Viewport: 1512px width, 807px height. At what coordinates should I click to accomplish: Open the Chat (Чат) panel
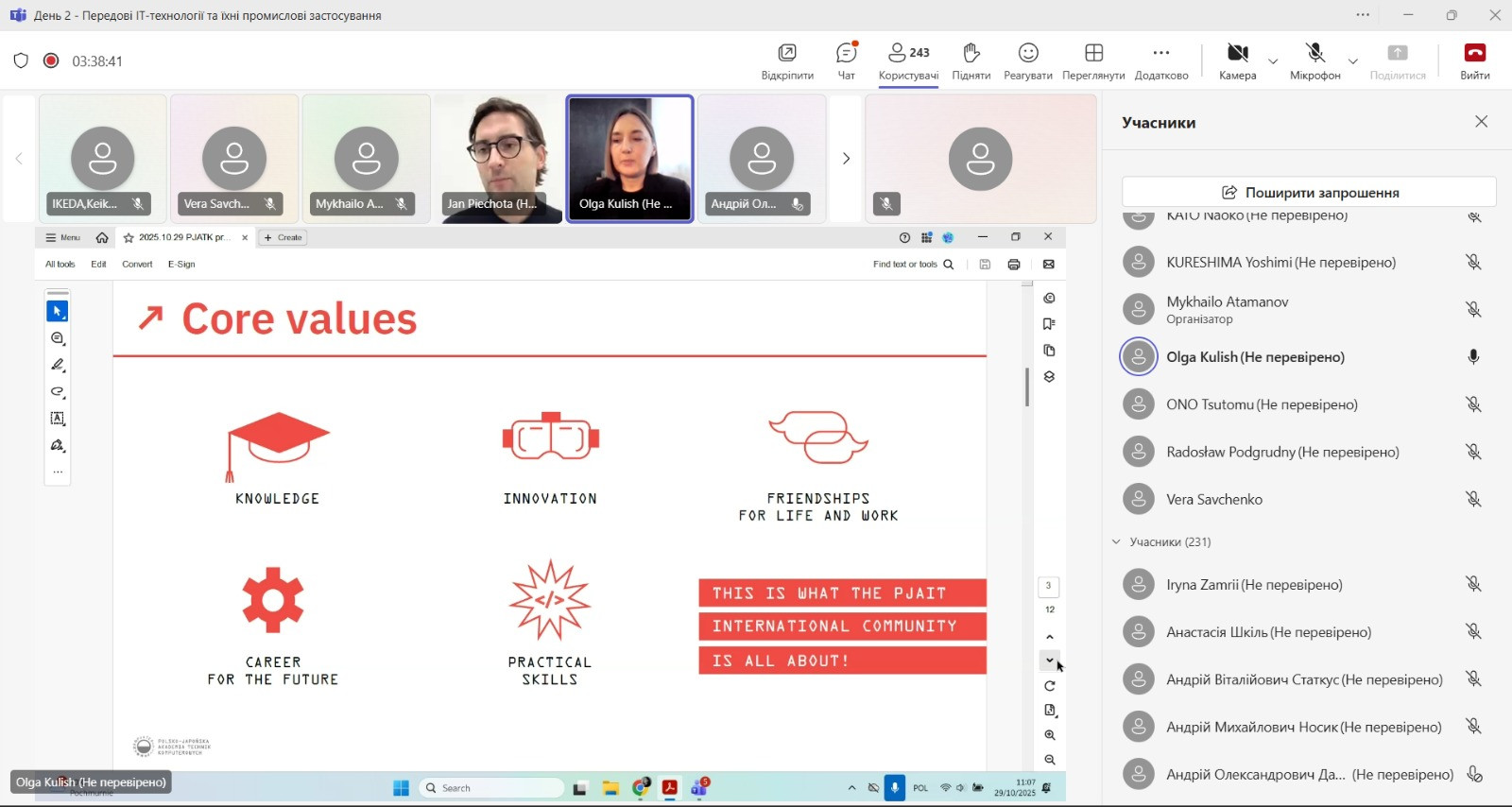(846, 60)
